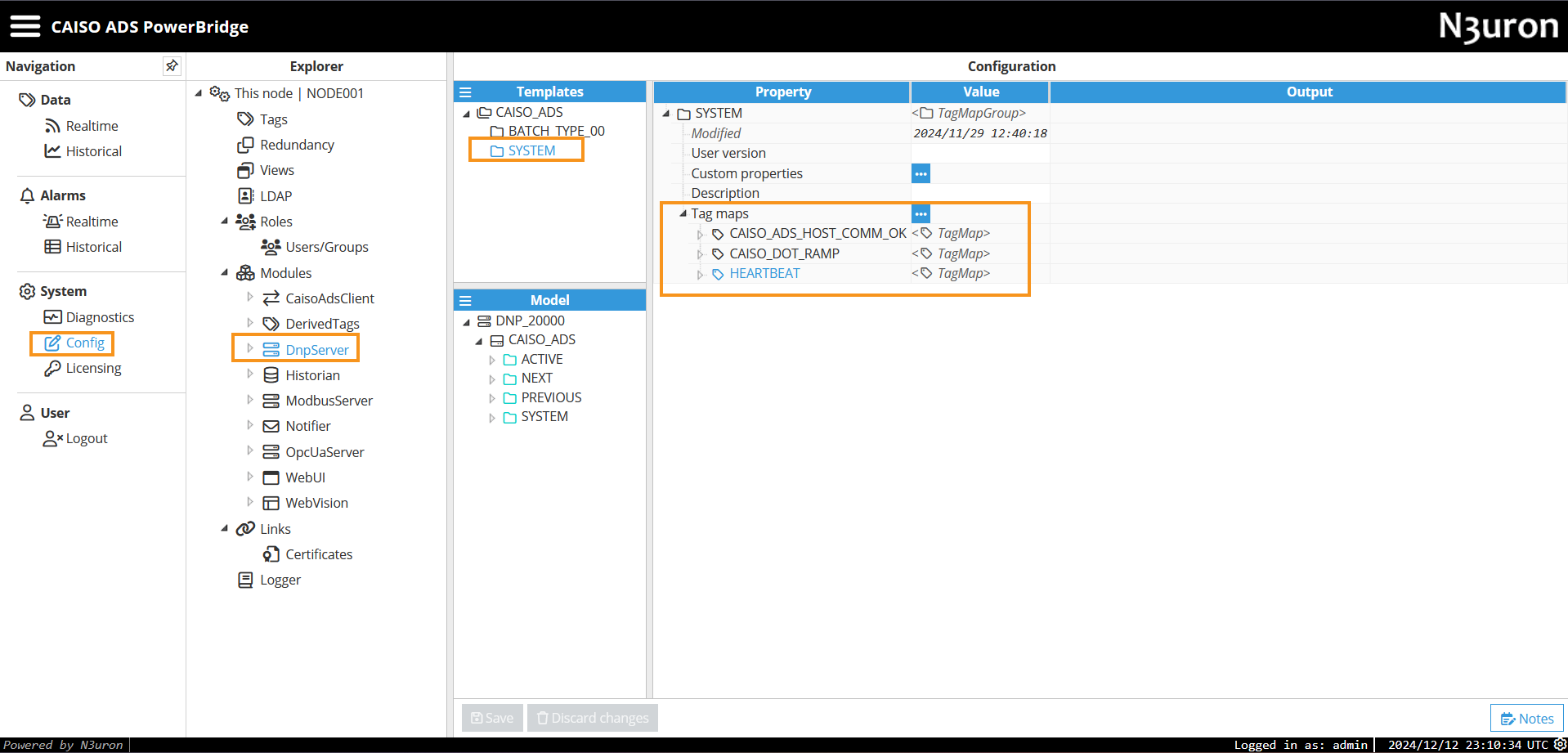Select the SYSTEM template

(x=531, y=150)
